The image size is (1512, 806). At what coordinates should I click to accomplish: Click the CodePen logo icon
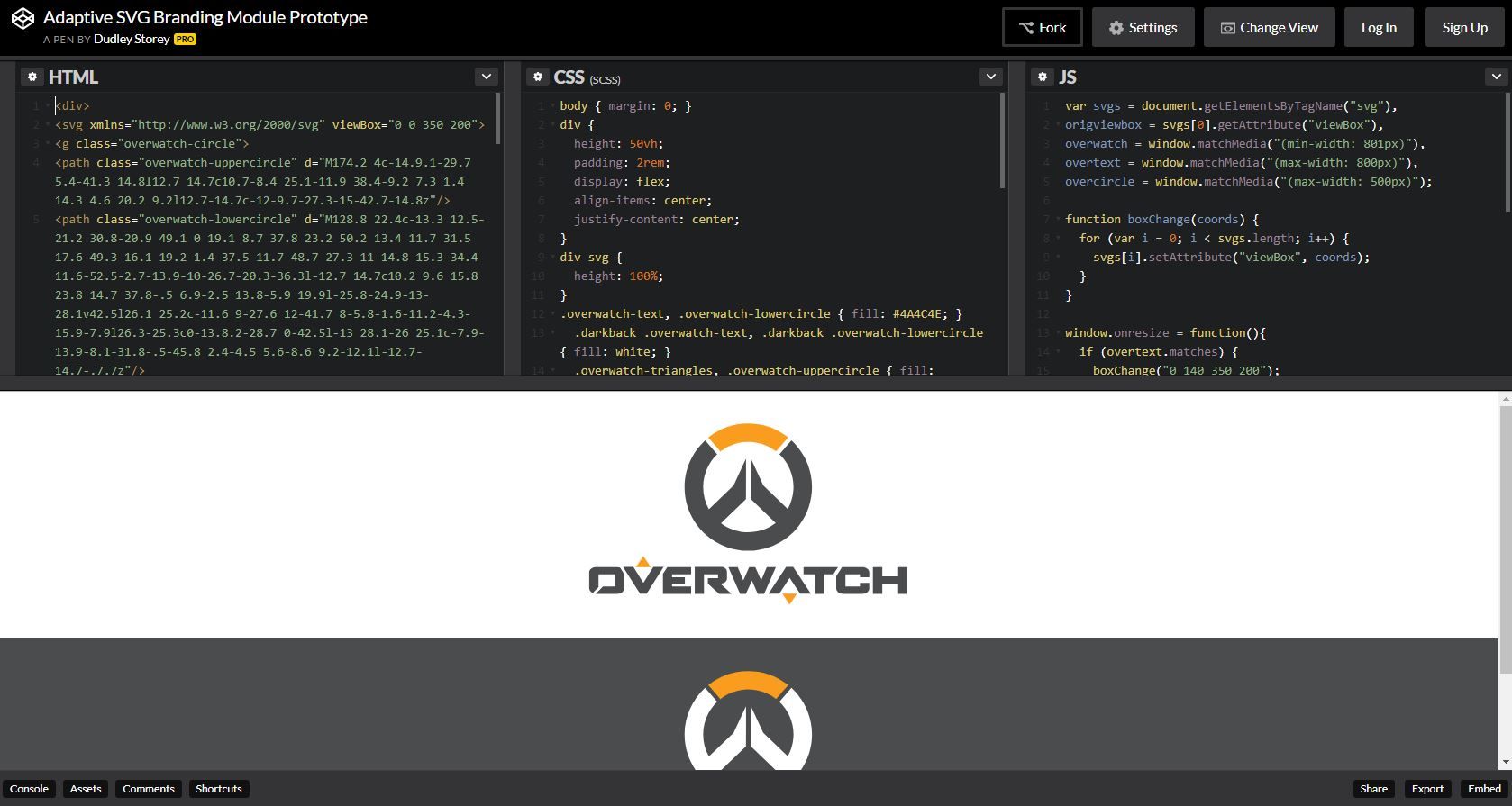tap(23, 19)
